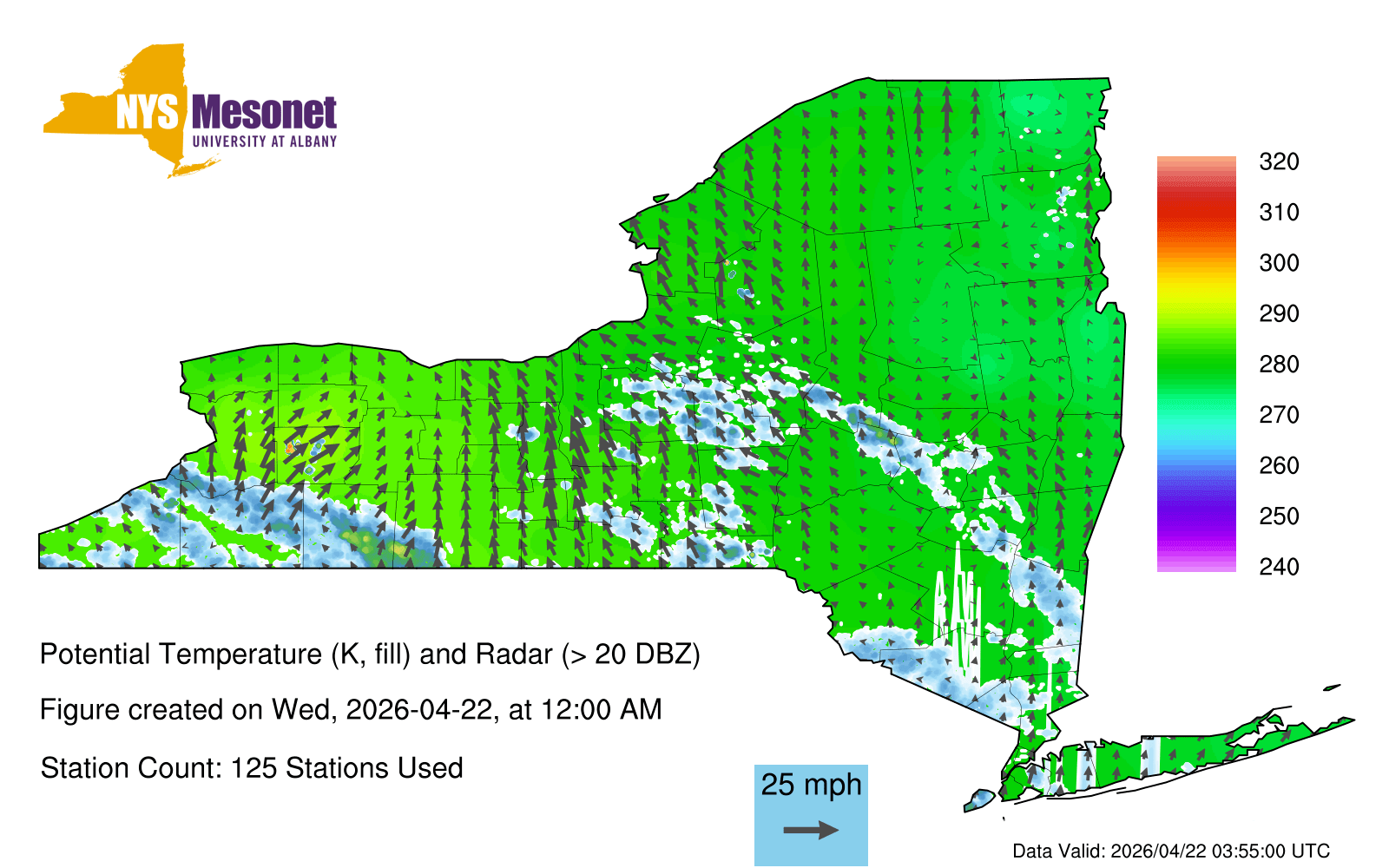Screen dimensions: 1389x868
Task: Click the light blue wind legend box
Action: (811, 814)
